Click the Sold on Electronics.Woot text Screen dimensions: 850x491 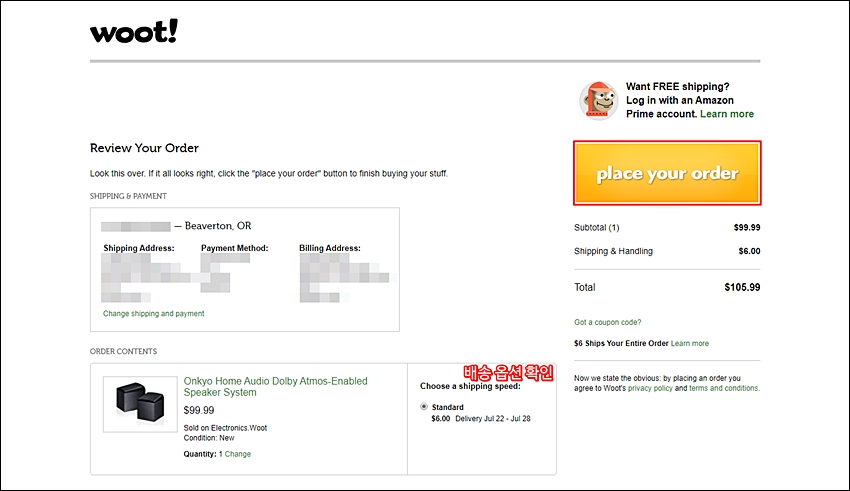[225, 428]
